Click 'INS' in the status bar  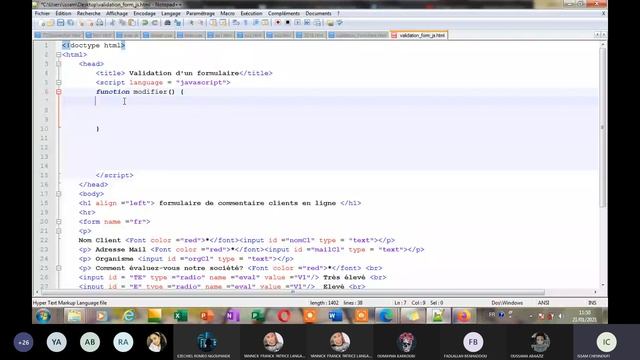pyautogui.click(x=592, y=303)
